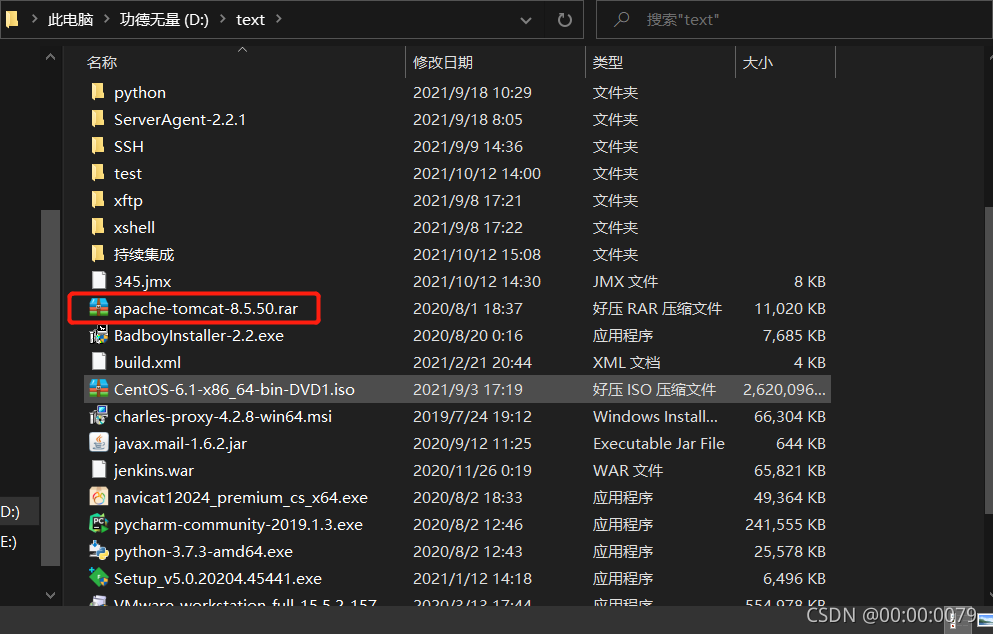The width and height of the screenshot is (993, 634).
Task: Click the jenkins.war file icon
Action: pyautogui.click(x=99, y=470)
